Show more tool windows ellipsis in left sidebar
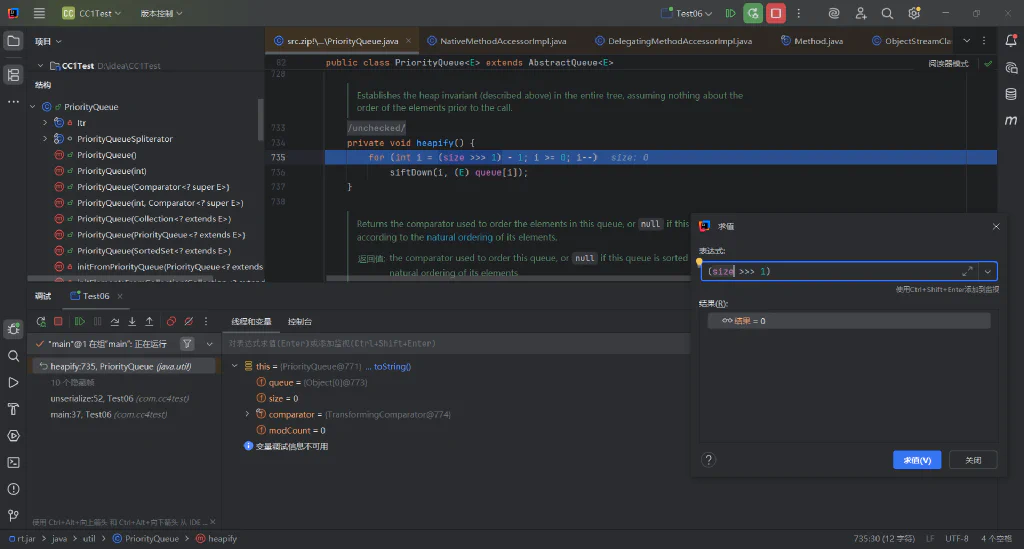This screenshot has width=1024, height=549. 13,102
